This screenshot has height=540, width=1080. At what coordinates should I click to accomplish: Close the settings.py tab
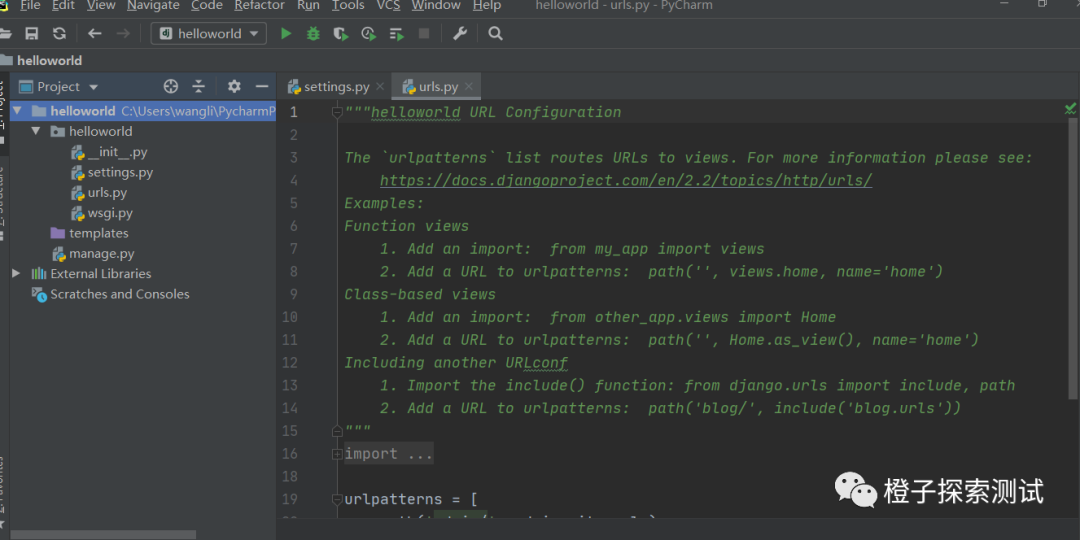pyautogui.click(x=381, y=87)
